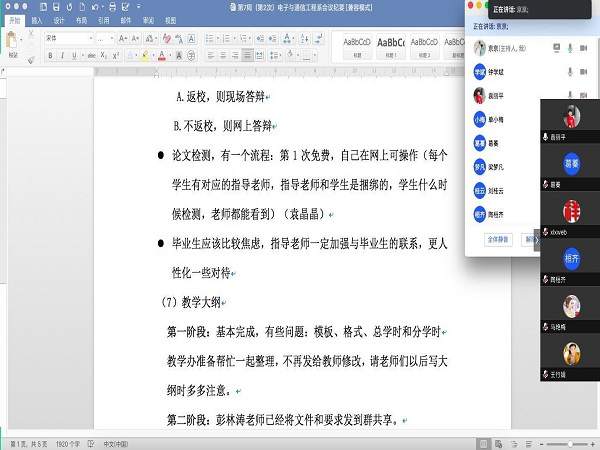Increase paragraph indent icon
The height and width of the screenshot is (450, 600).
[x=272, y=38]
